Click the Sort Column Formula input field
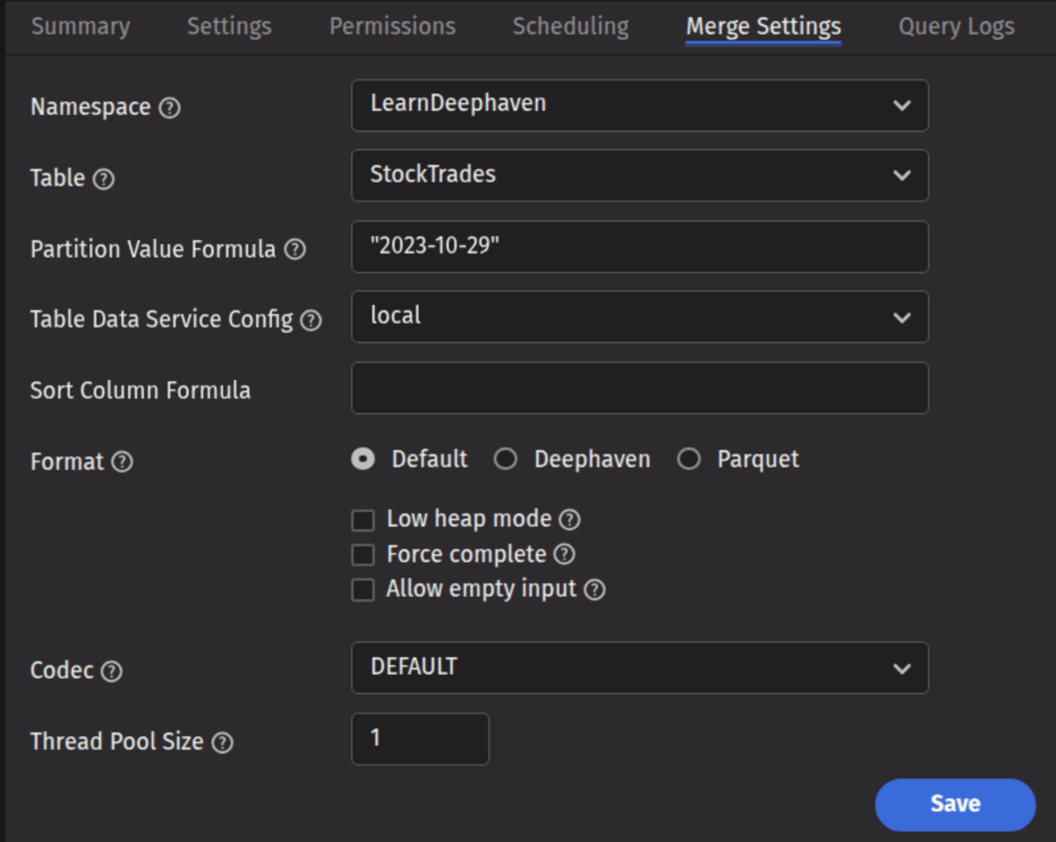1056x842 pixels. click(x=640, y=388)
